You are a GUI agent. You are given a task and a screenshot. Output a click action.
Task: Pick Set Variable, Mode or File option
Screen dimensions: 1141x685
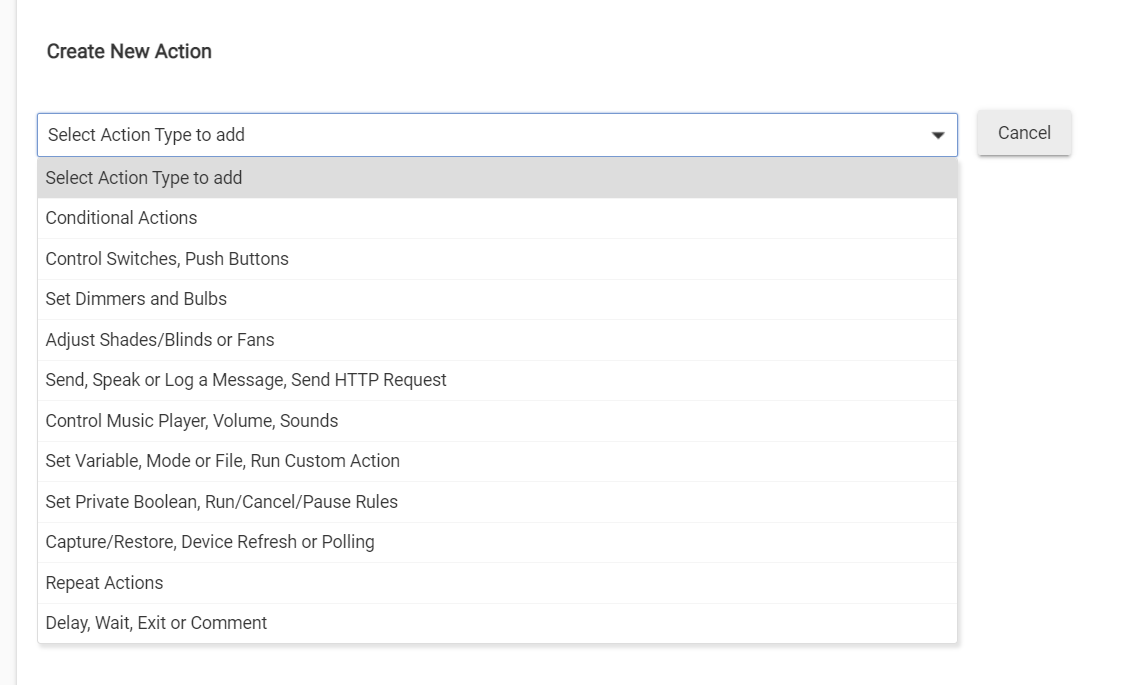497,461
